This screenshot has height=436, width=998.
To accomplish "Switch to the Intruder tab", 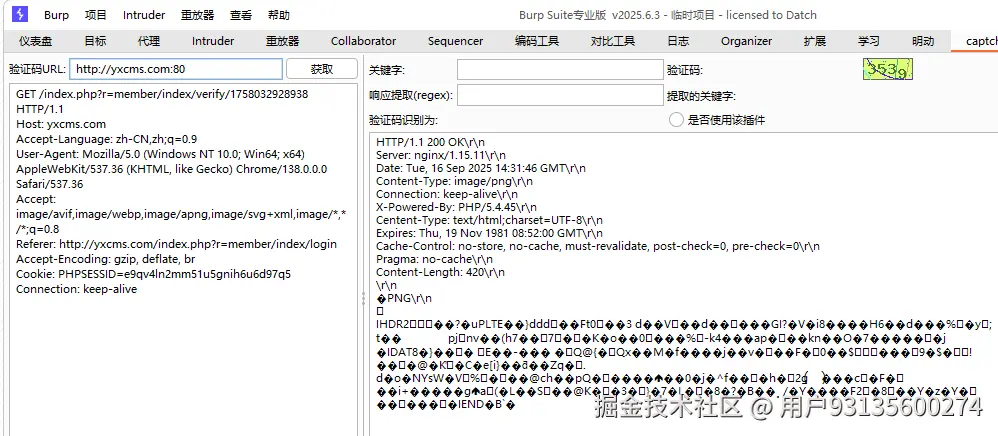I will (213, 41).
